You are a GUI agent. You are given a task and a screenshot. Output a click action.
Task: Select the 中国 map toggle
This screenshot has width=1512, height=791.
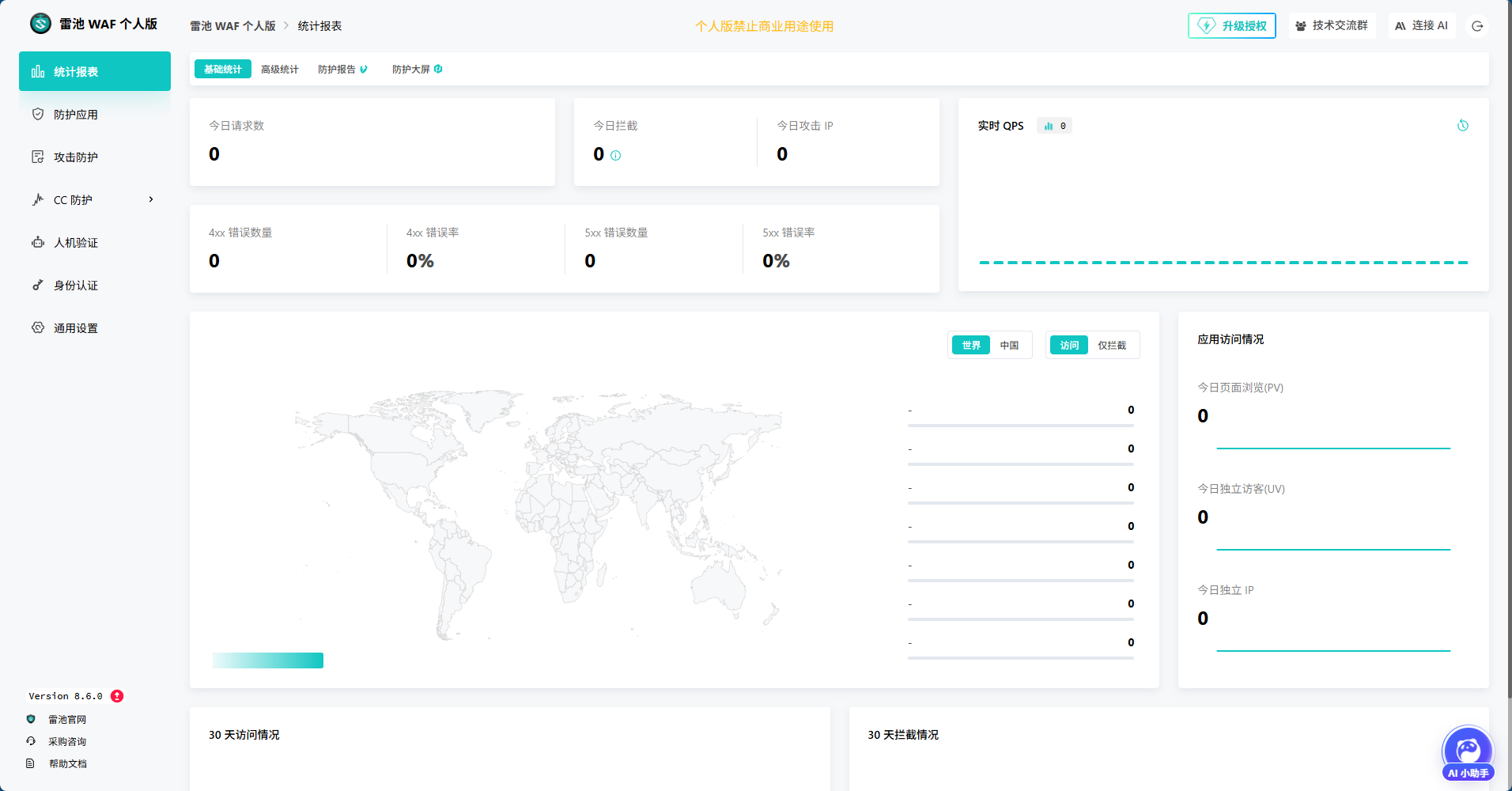coord(1009,345)
